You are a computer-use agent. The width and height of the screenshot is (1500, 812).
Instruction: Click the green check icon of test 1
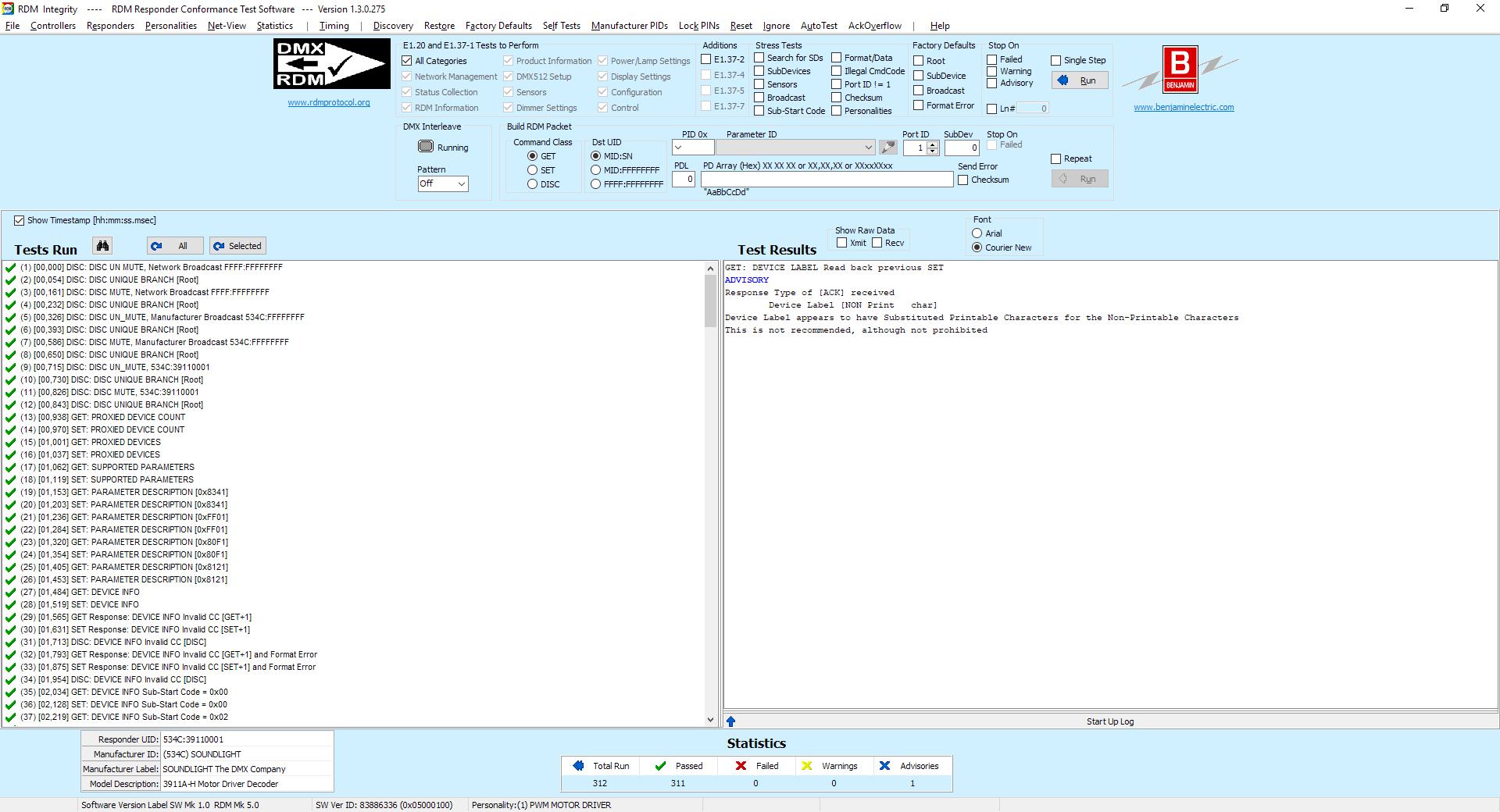10,268
